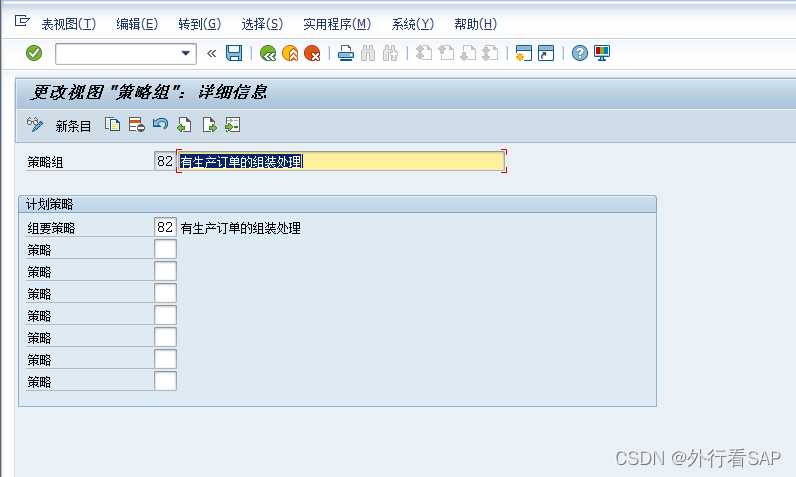
Task: Click the 组要策略 field containing 82
Action: 165,227
